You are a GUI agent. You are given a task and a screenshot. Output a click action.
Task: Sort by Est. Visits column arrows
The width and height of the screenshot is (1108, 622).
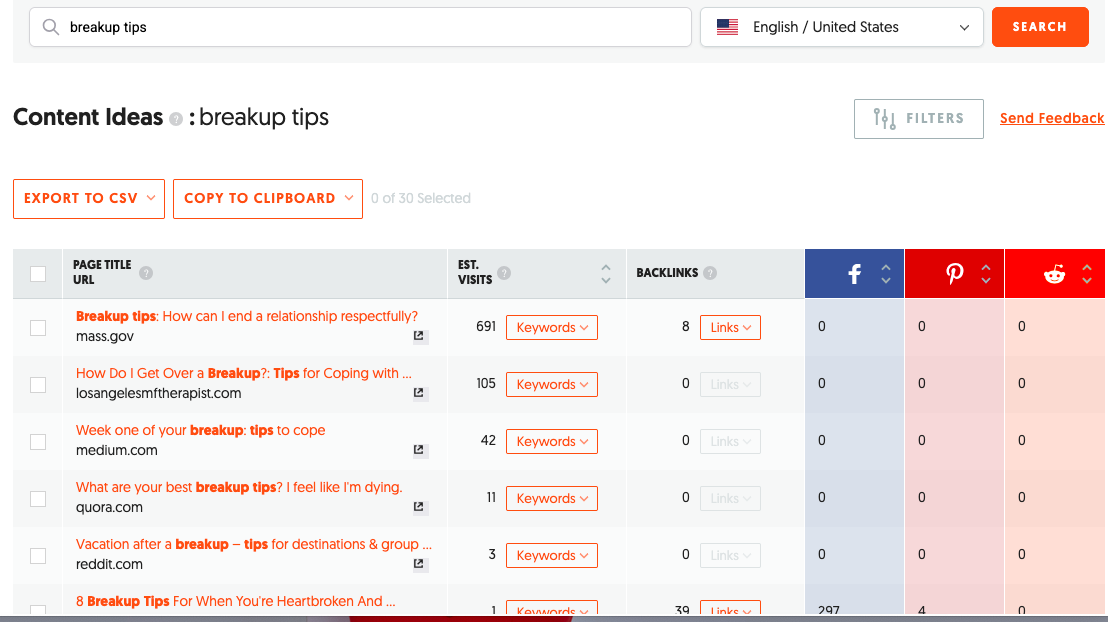coord(606,274)
